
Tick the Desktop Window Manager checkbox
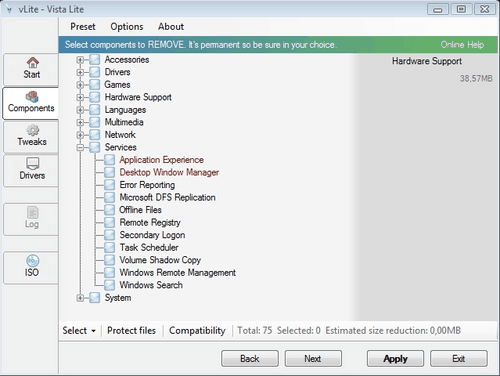tap(109, 172)
